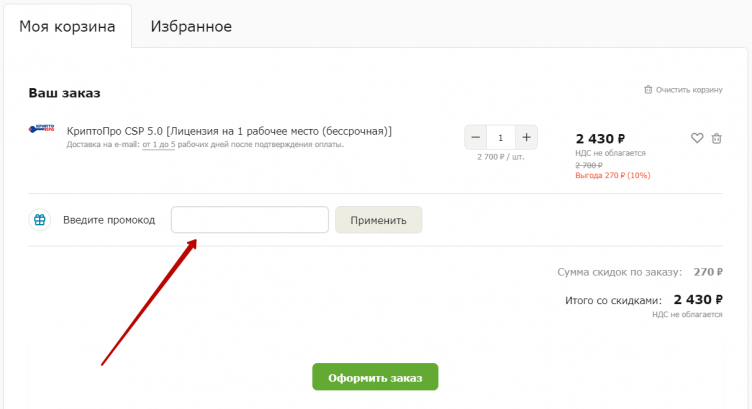Decrease quantity with the minus button
752x409 pixels.
click(x=475, y=138)
